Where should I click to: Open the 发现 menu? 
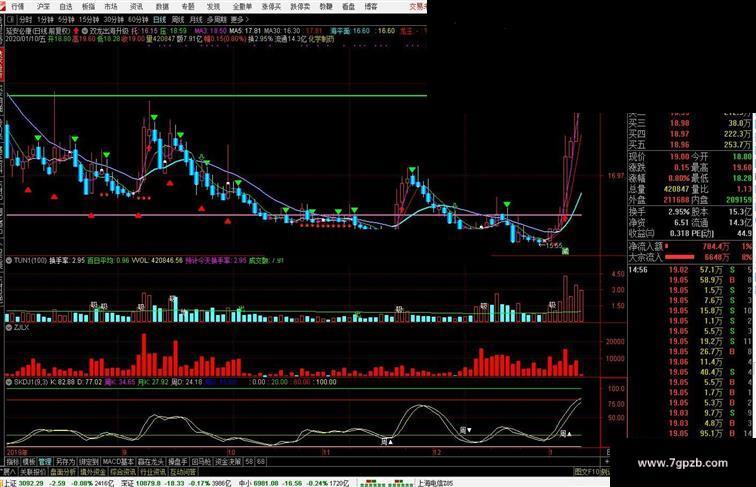point(214,6)
